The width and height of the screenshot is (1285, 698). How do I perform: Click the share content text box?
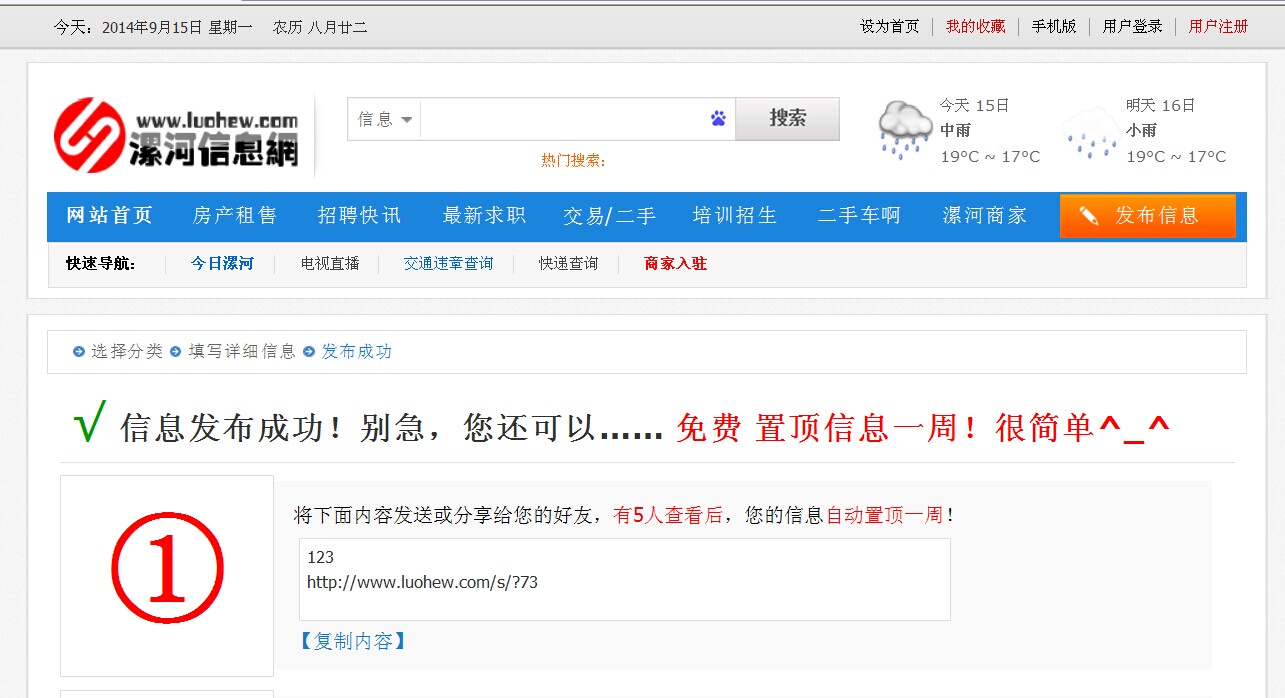624,579
